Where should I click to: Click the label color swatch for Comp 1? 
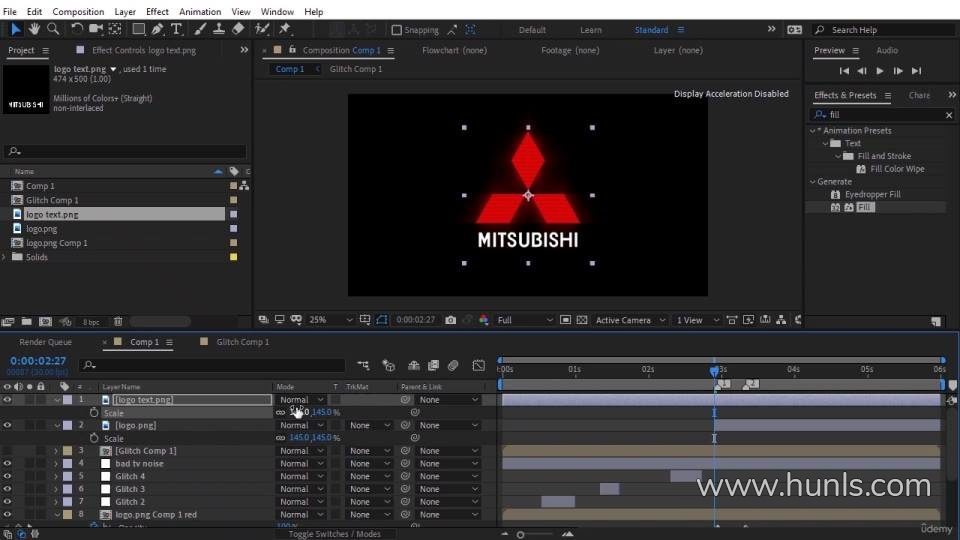pos(233,186)
